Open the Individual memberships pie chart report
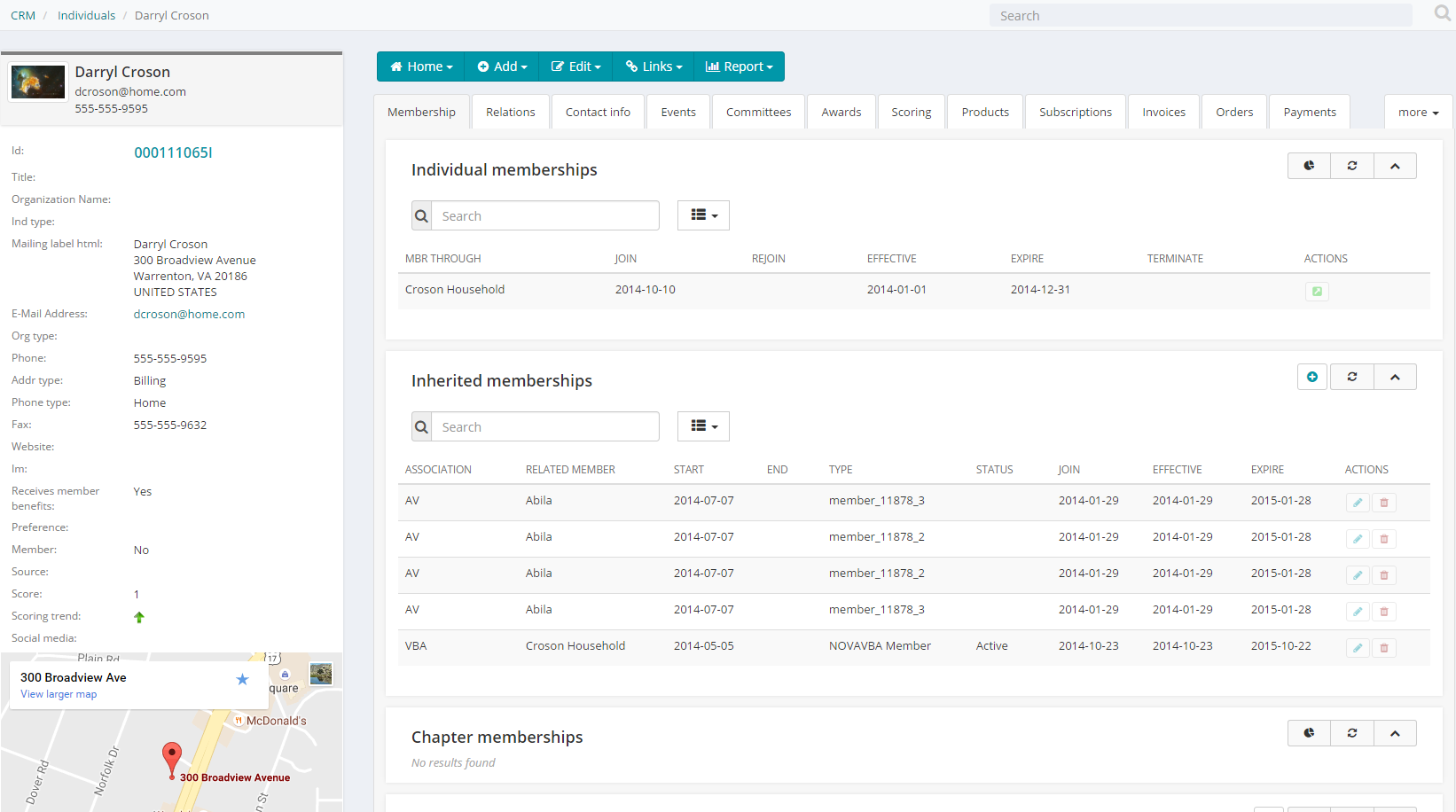The width and height of the screenshot is (1456, 812). point(1308,166)
